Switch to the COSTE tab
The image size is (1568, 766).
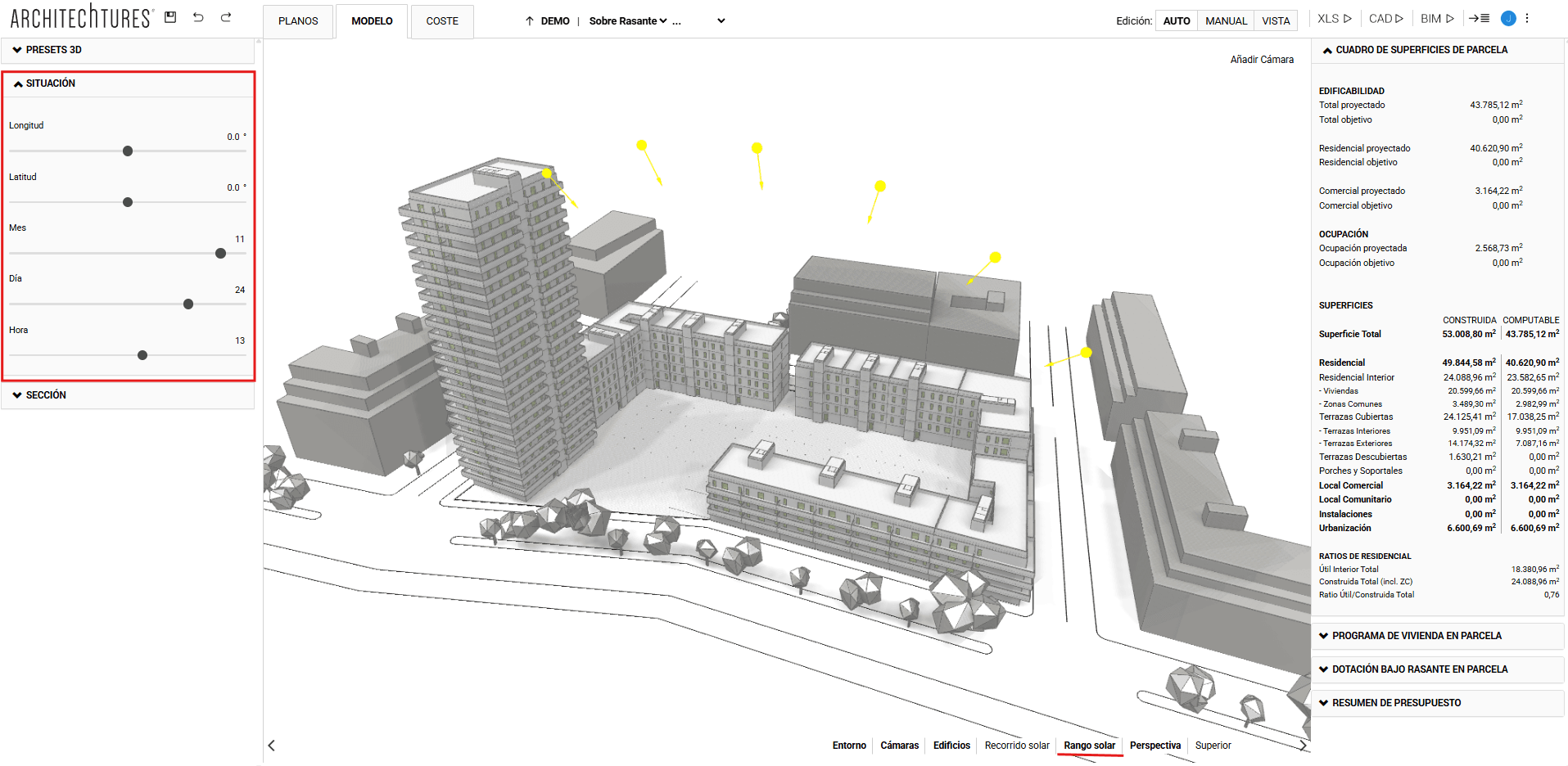[442, 21]
